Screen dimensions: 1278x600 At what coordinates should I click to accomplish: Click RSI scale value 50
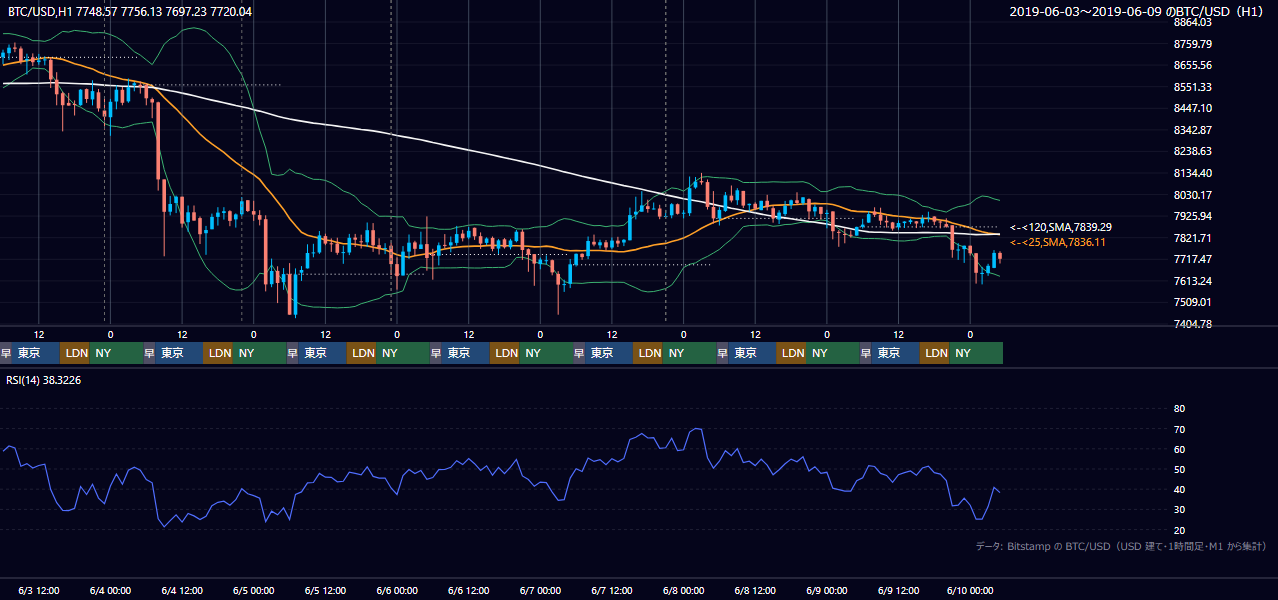(x=1180, y=469)
